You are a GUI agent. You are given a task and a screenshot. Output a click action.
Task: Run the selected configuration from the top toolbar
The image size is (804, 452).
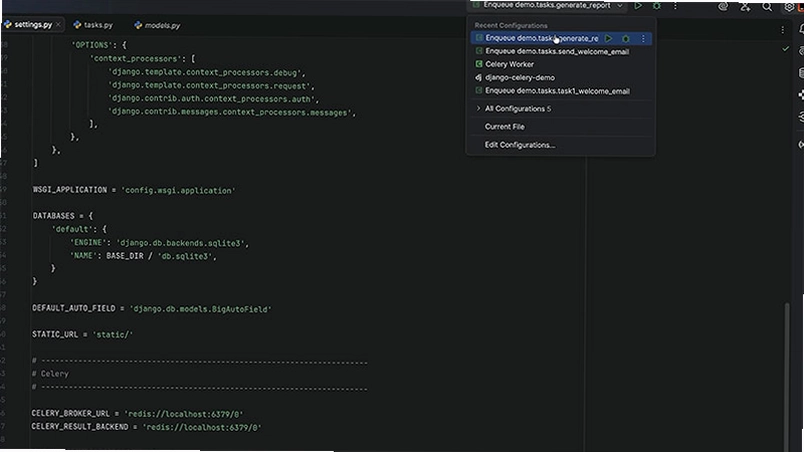[638, 6]
